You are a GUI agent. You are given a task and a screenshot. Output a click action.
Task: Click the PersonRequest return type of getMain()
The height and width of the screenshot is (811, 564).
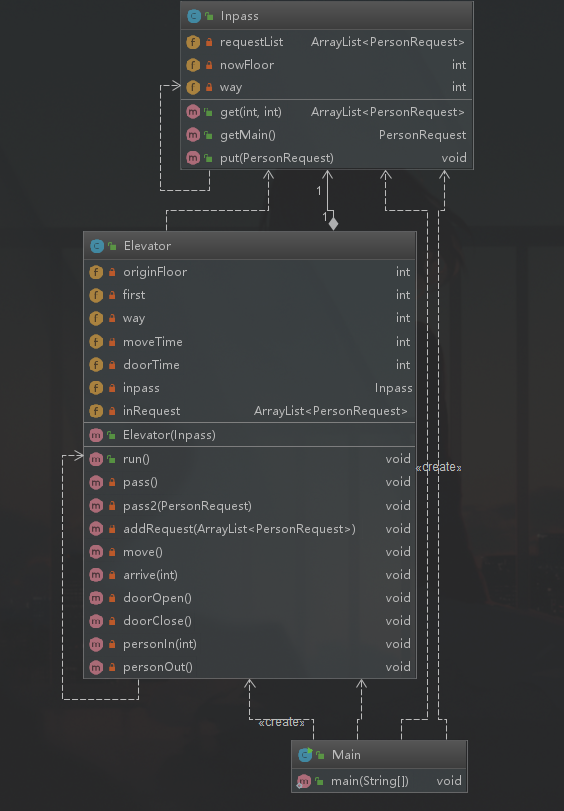422,135
